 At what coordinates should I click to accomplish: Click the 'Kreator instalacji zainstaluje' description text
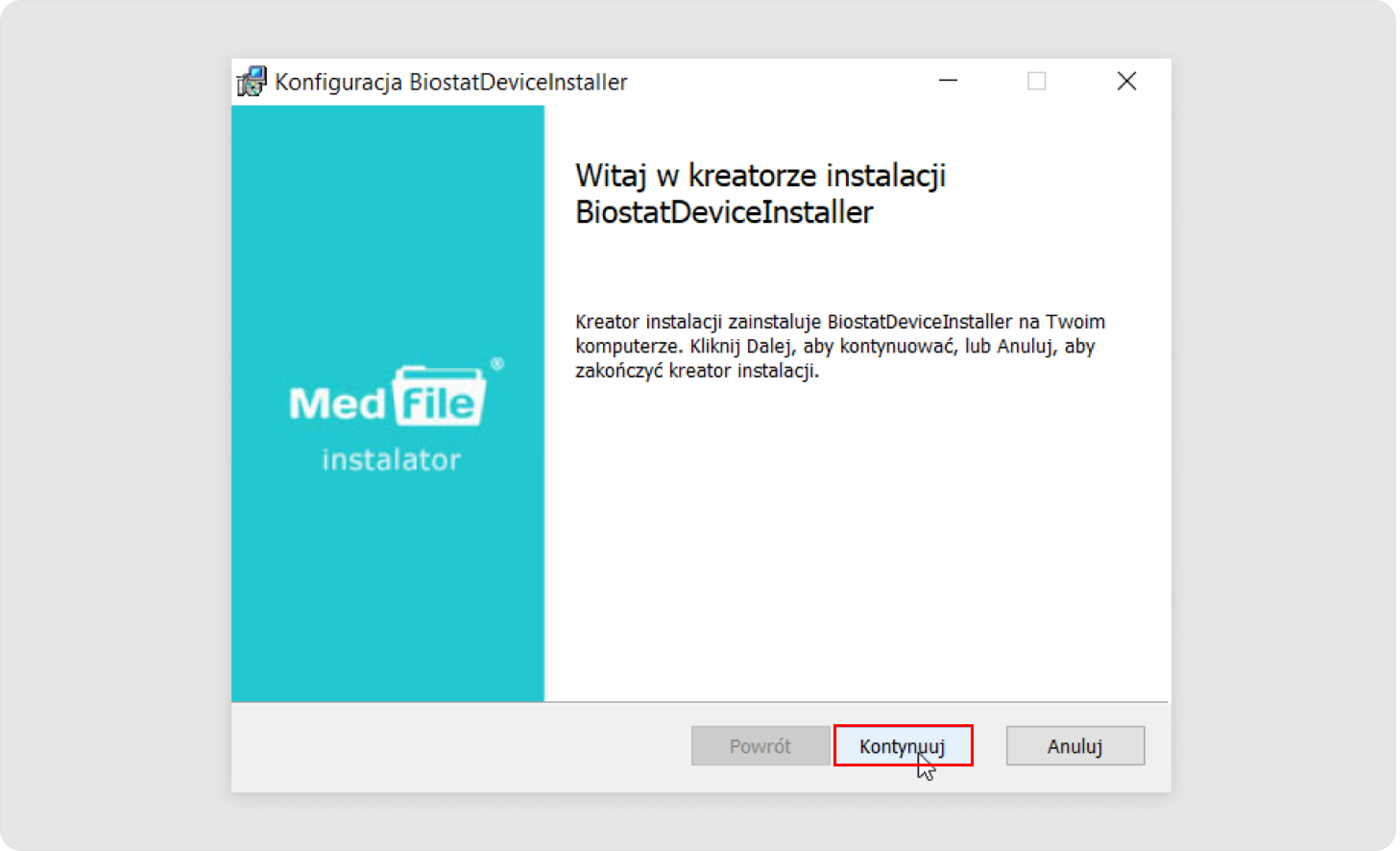click(840, 346)
